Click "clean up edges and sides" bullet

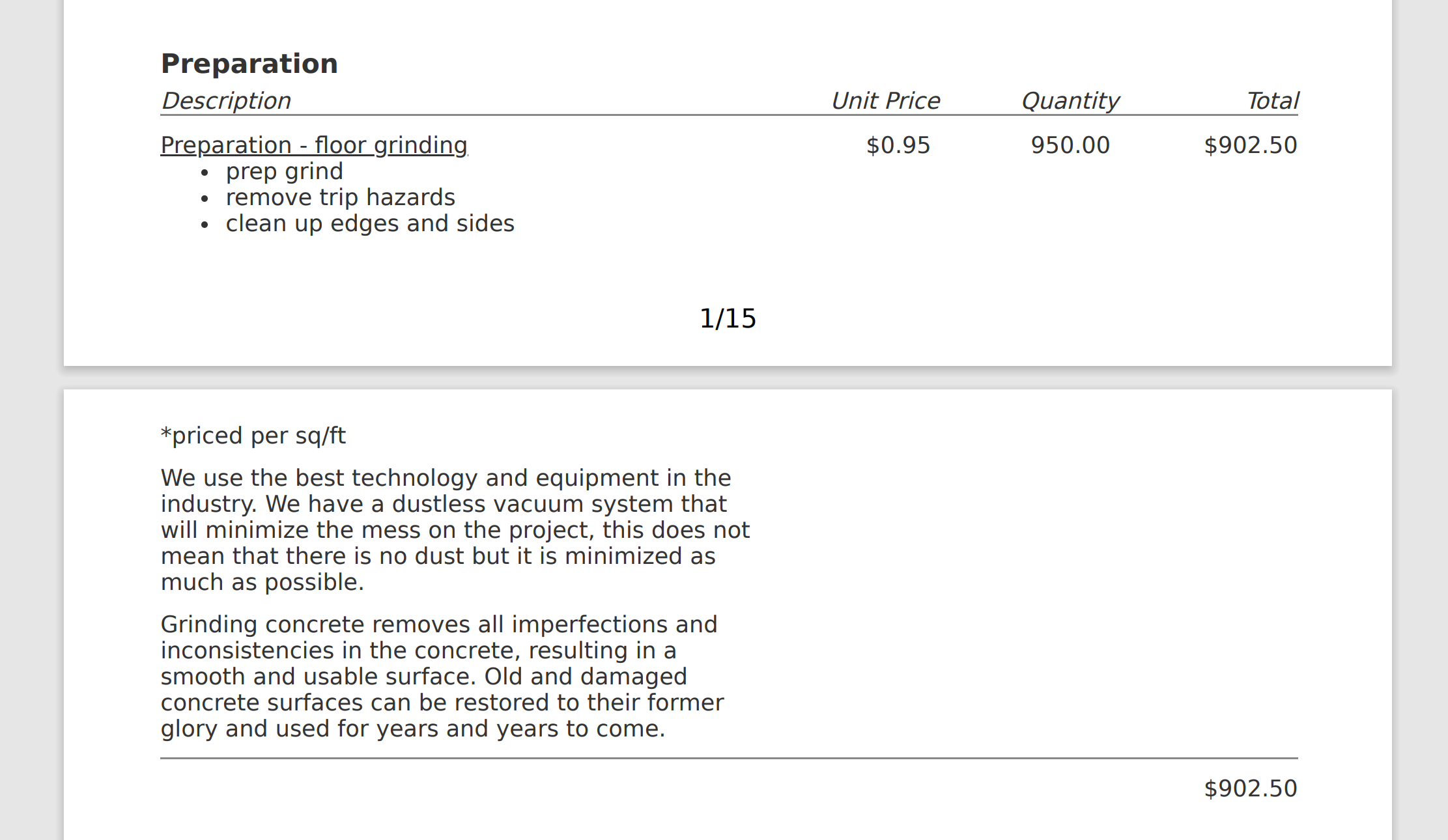point(369,223)
